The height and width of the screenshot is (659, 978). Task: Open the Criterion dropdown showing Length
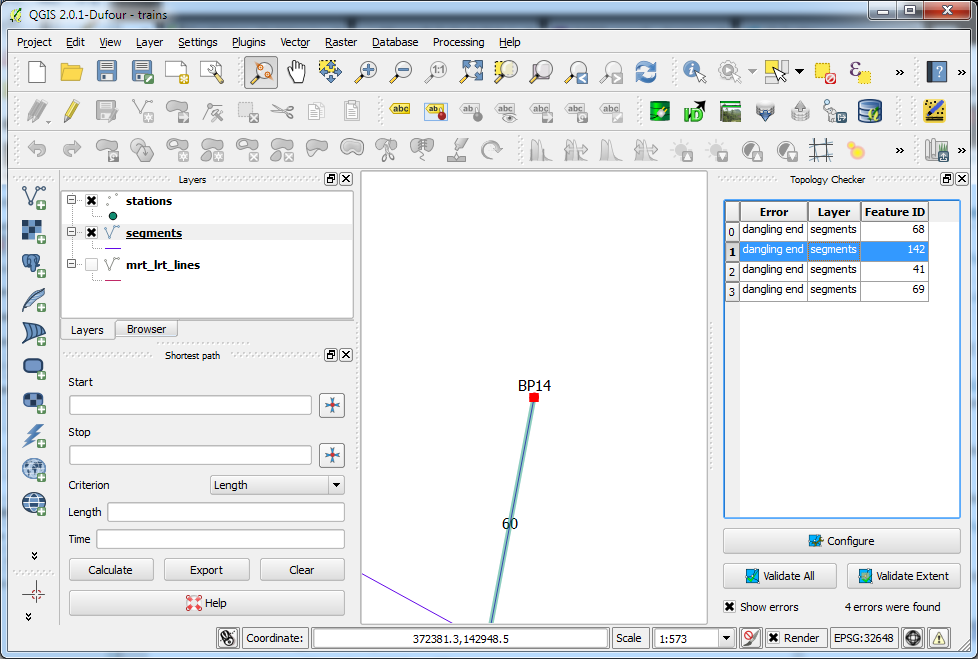click(277, 485)
